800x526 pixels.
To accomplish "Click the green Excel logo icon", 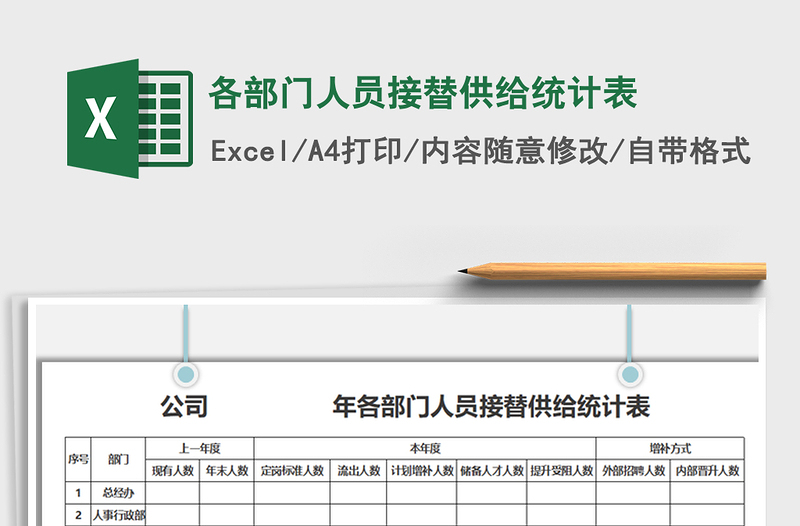I will [130, 119].
